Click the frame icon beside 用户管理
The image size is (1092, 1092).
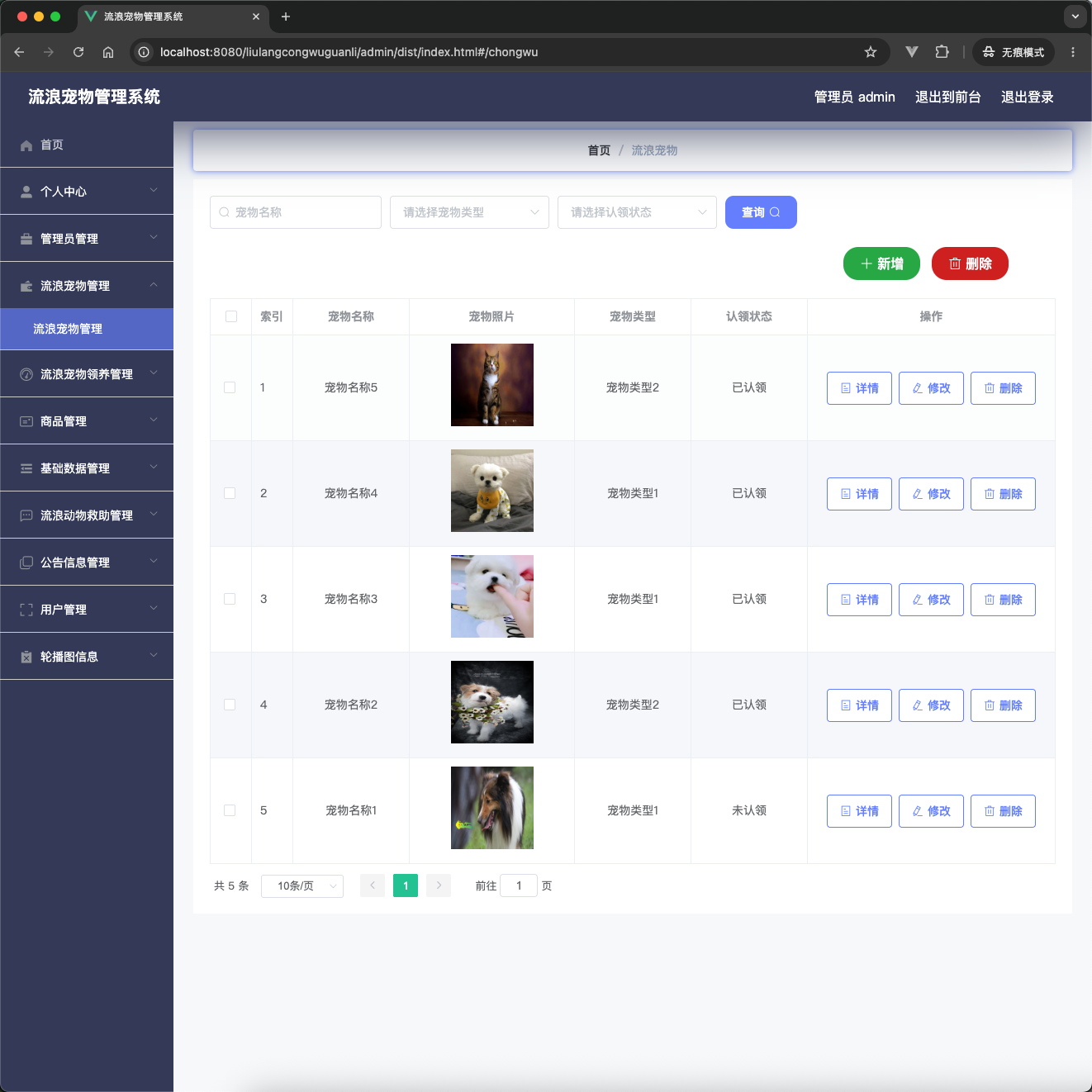coord(26,610)
